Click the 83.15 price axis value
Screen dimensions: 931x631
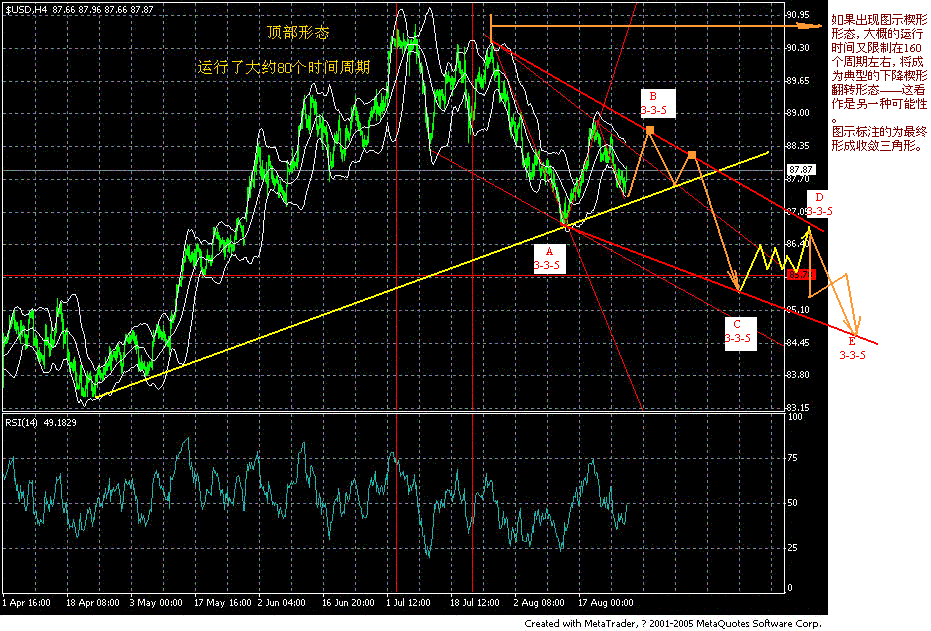(x=797, y=408)
